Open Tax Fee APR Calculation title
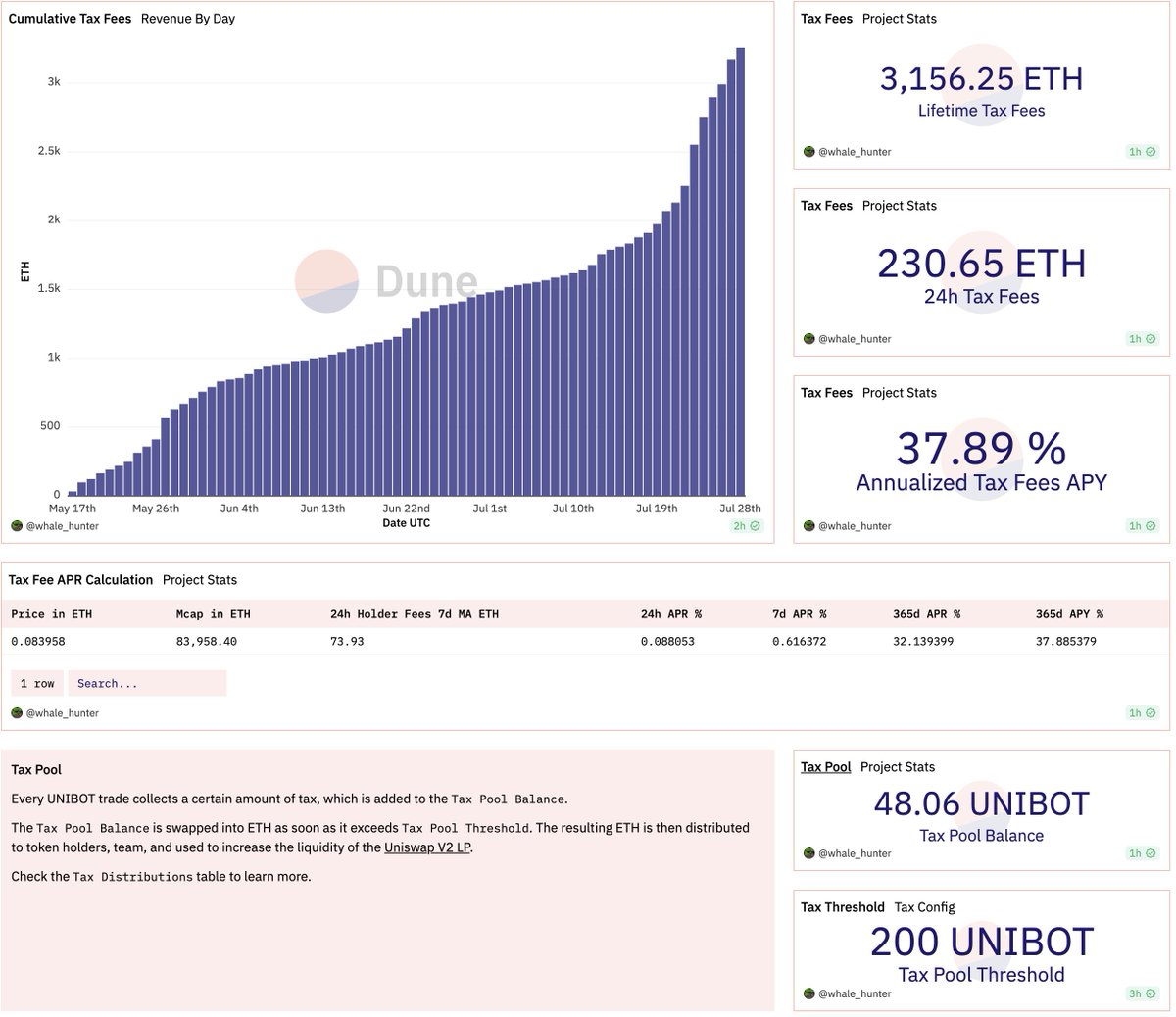Image resolution: width=1176 pixels, height=1017 pixels. [x=80, y=580]
